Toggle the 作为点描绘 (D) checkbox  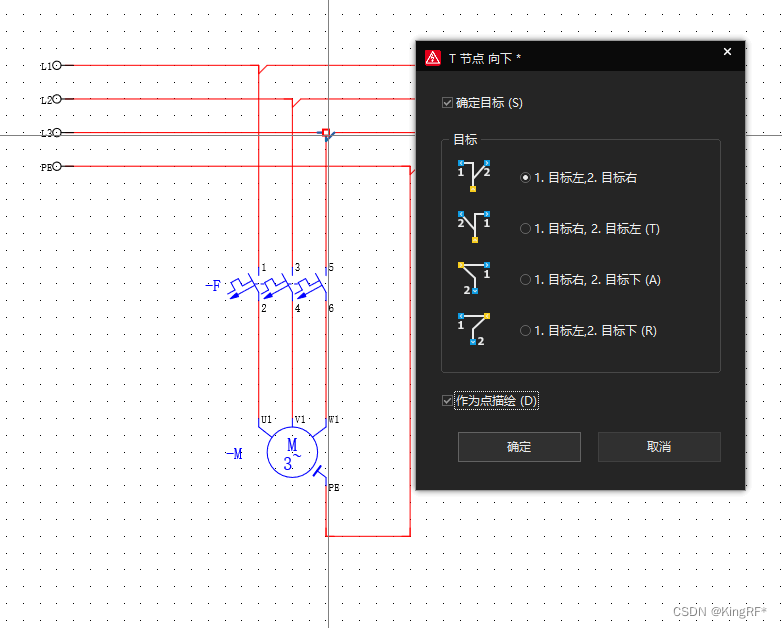(447, 401)
